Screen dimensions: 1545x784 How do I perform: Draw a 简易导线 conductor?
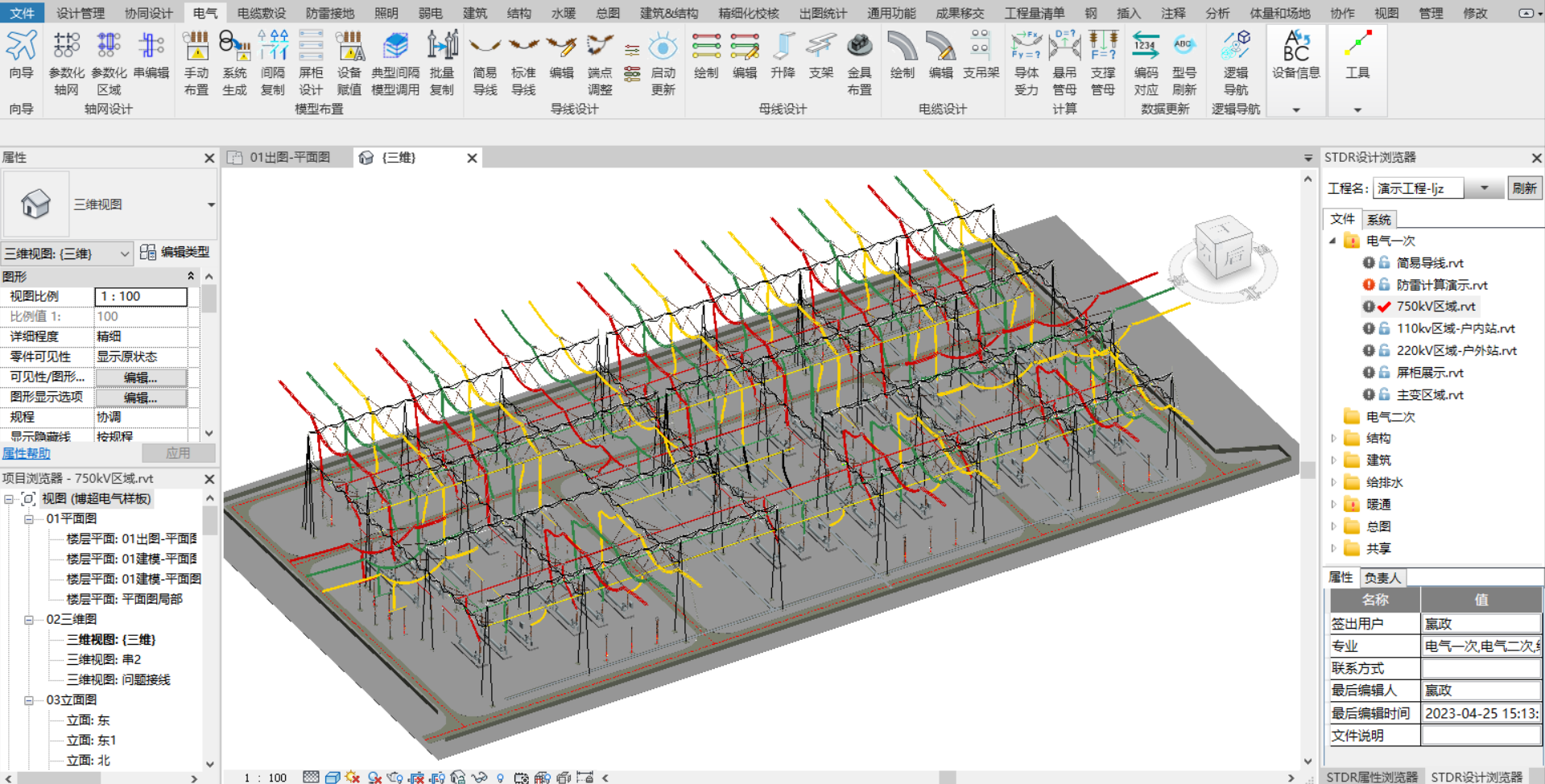pos(485,63)
